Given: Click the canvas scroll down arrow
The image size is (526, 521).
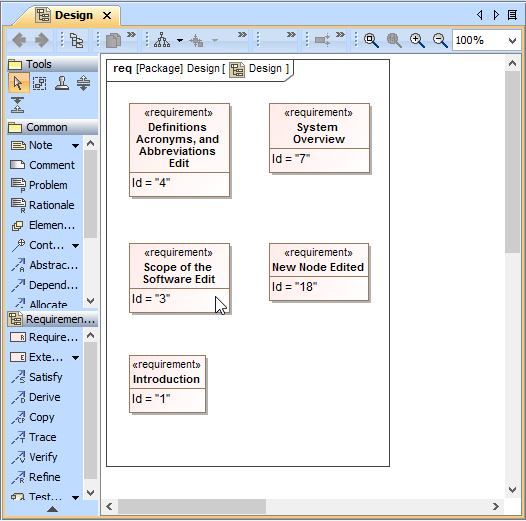Looking at the screenshot, I should [x=512, y=490].
